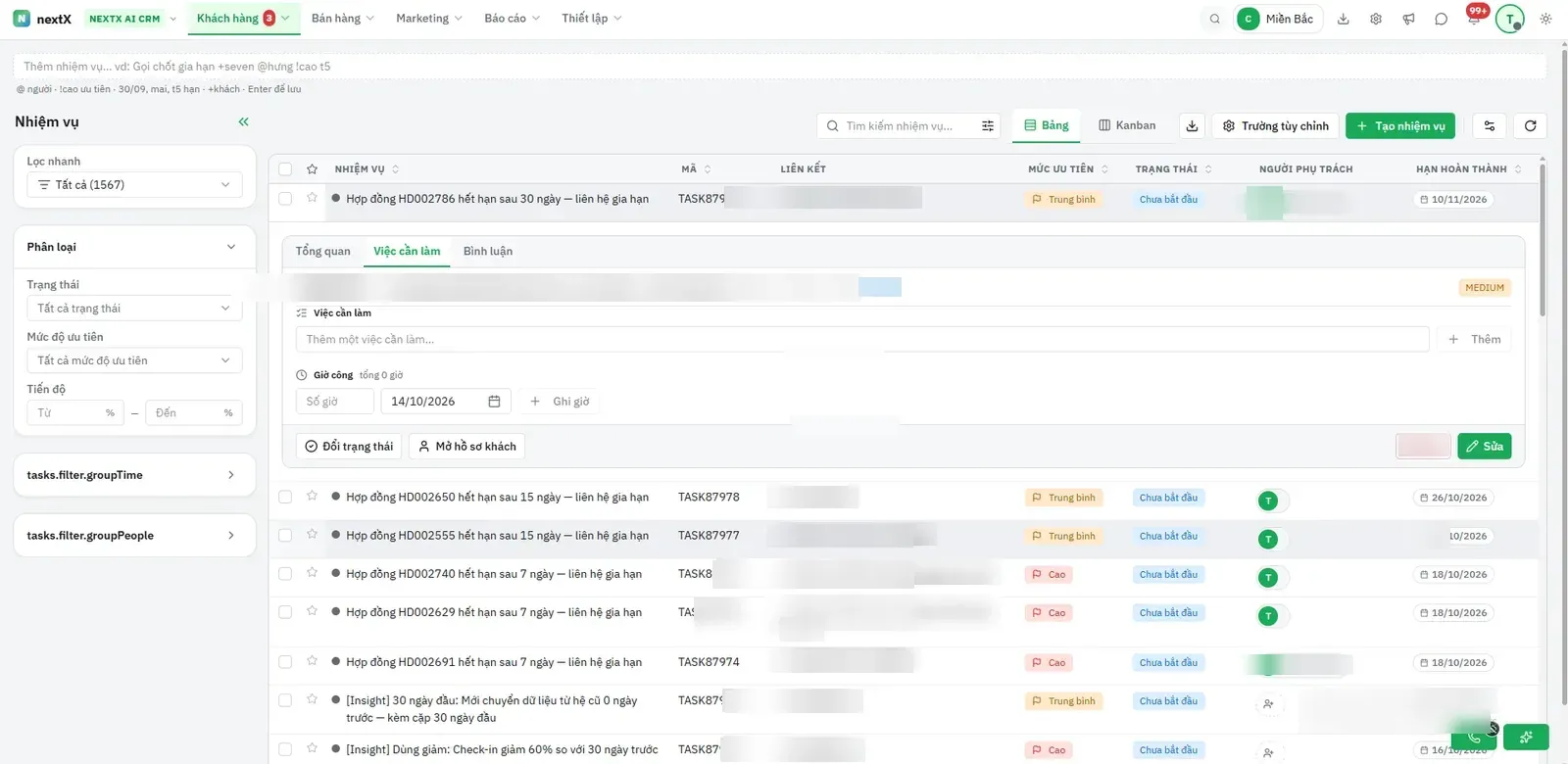Check the HD002740 task row checkbox
The width and height of the screenshot is (1568, 764).
point(285,574)
